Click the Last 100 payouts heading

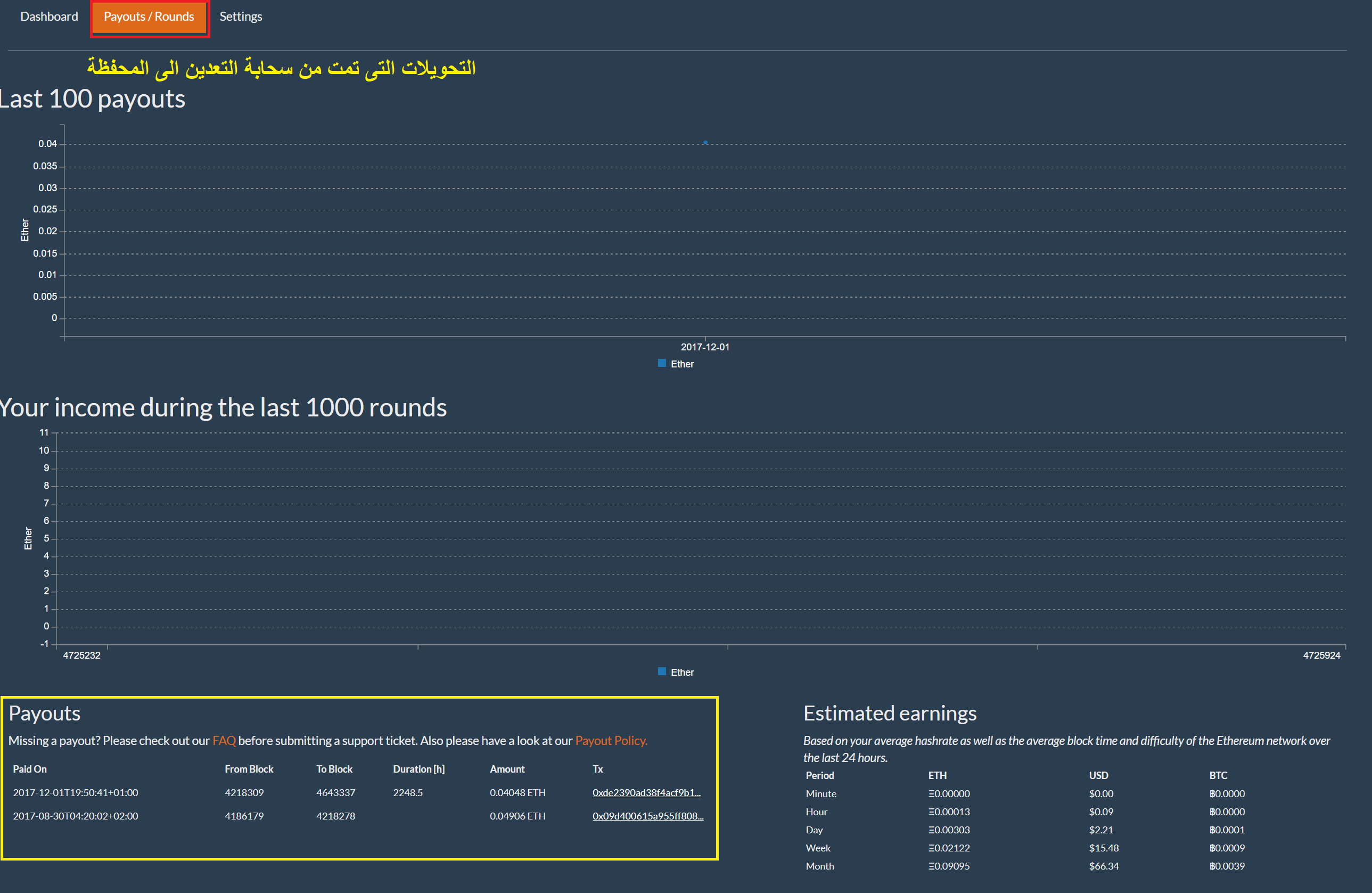tap(92, 99)
